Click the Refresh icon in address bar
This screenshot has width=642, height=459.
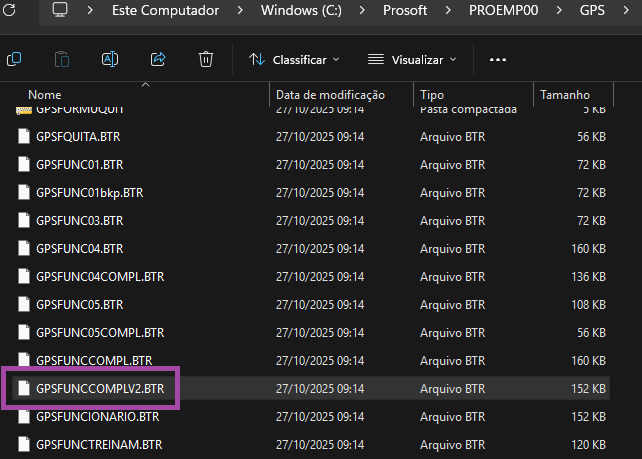(8, 10)
